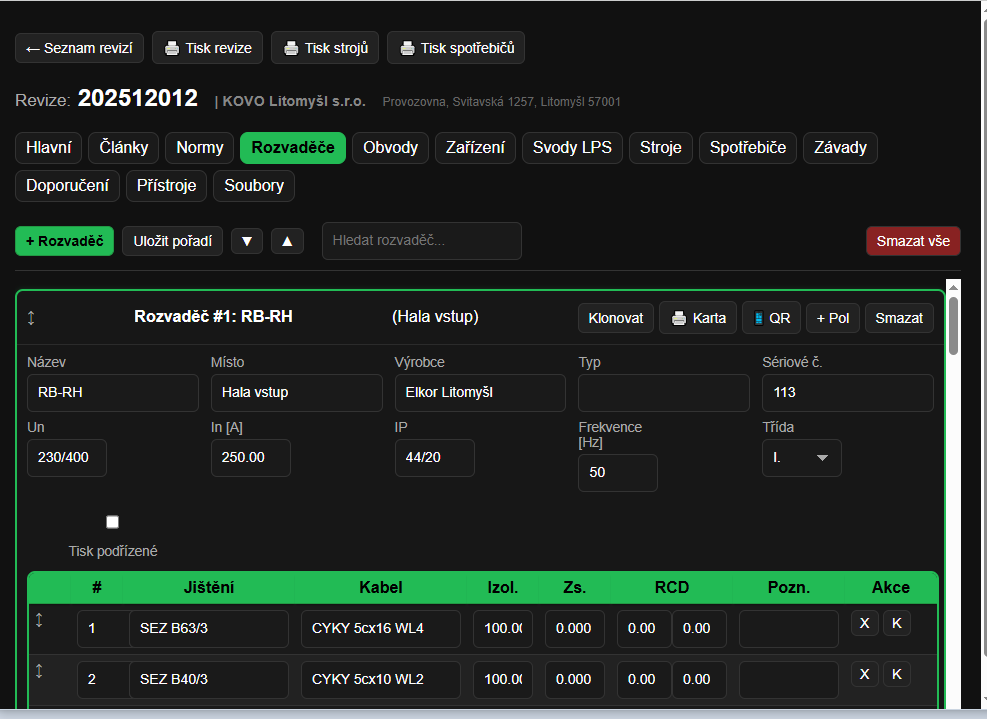Open the QR code for switchboard RB-RH
Image resolution: width=987 pixels, height=719 pixels.
point(771,318)
